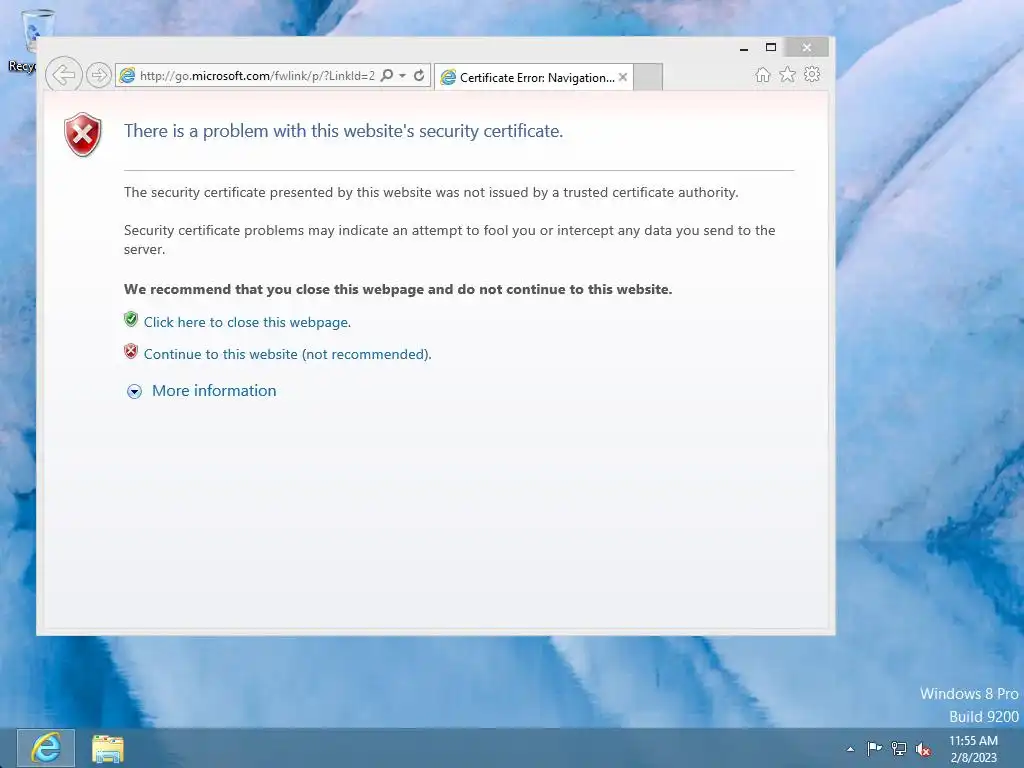
Task: Click the certificate problem heading text
Action: 344,131
